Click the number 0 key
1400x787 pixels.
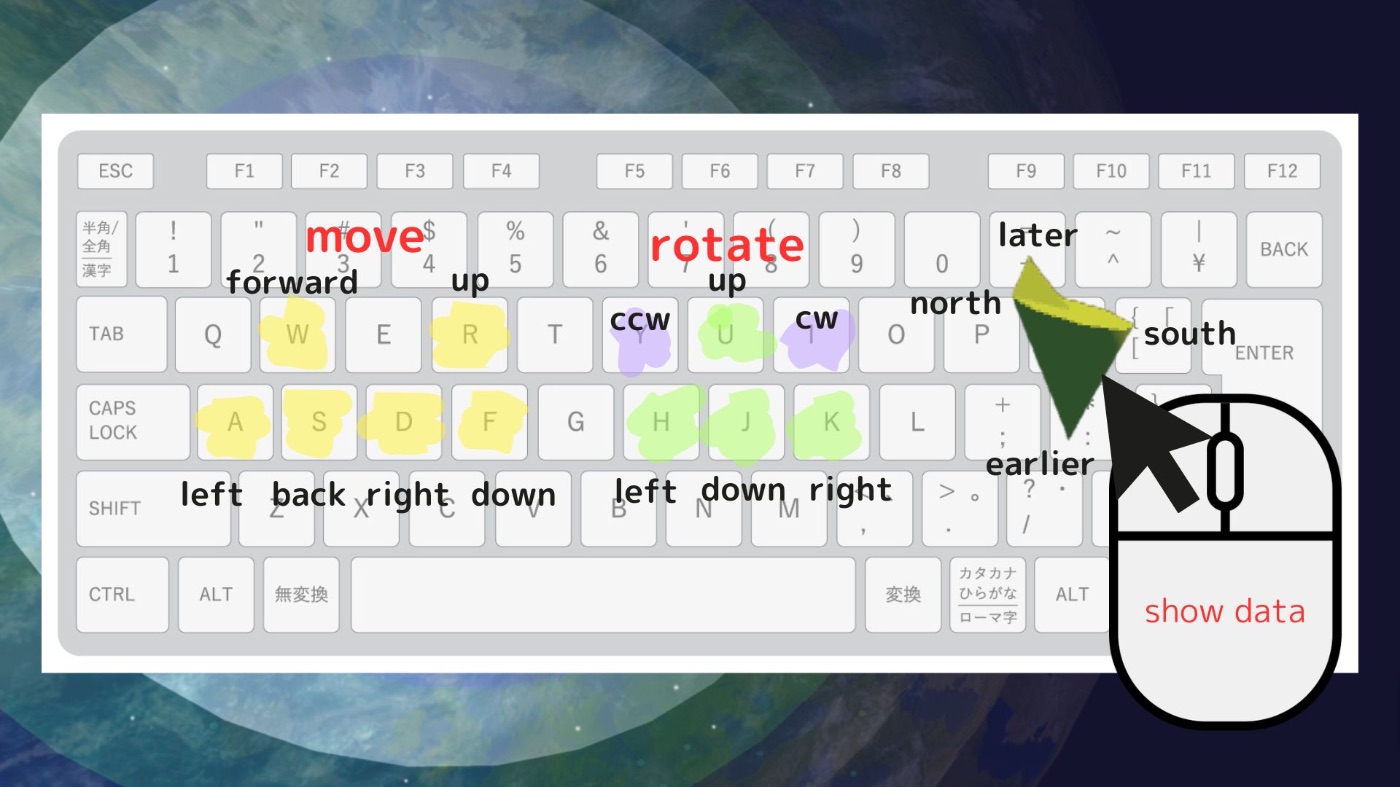[941, 249]
